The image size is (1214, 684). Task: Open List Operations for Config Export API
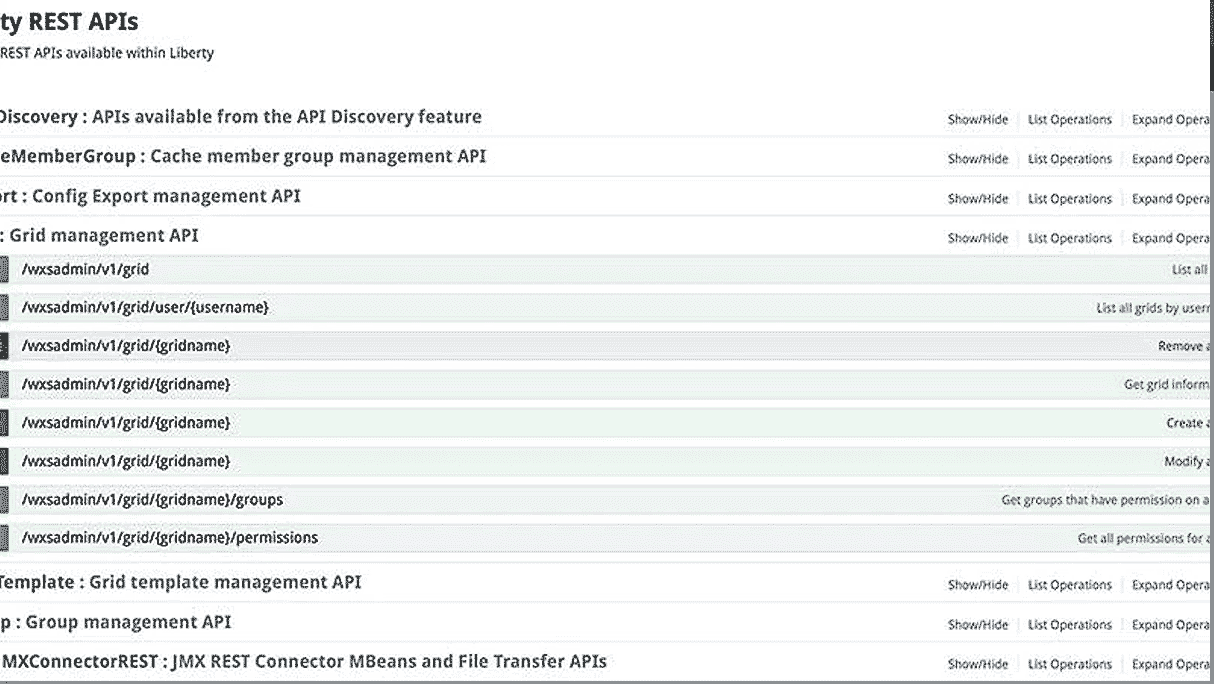tap(1070, 198)
